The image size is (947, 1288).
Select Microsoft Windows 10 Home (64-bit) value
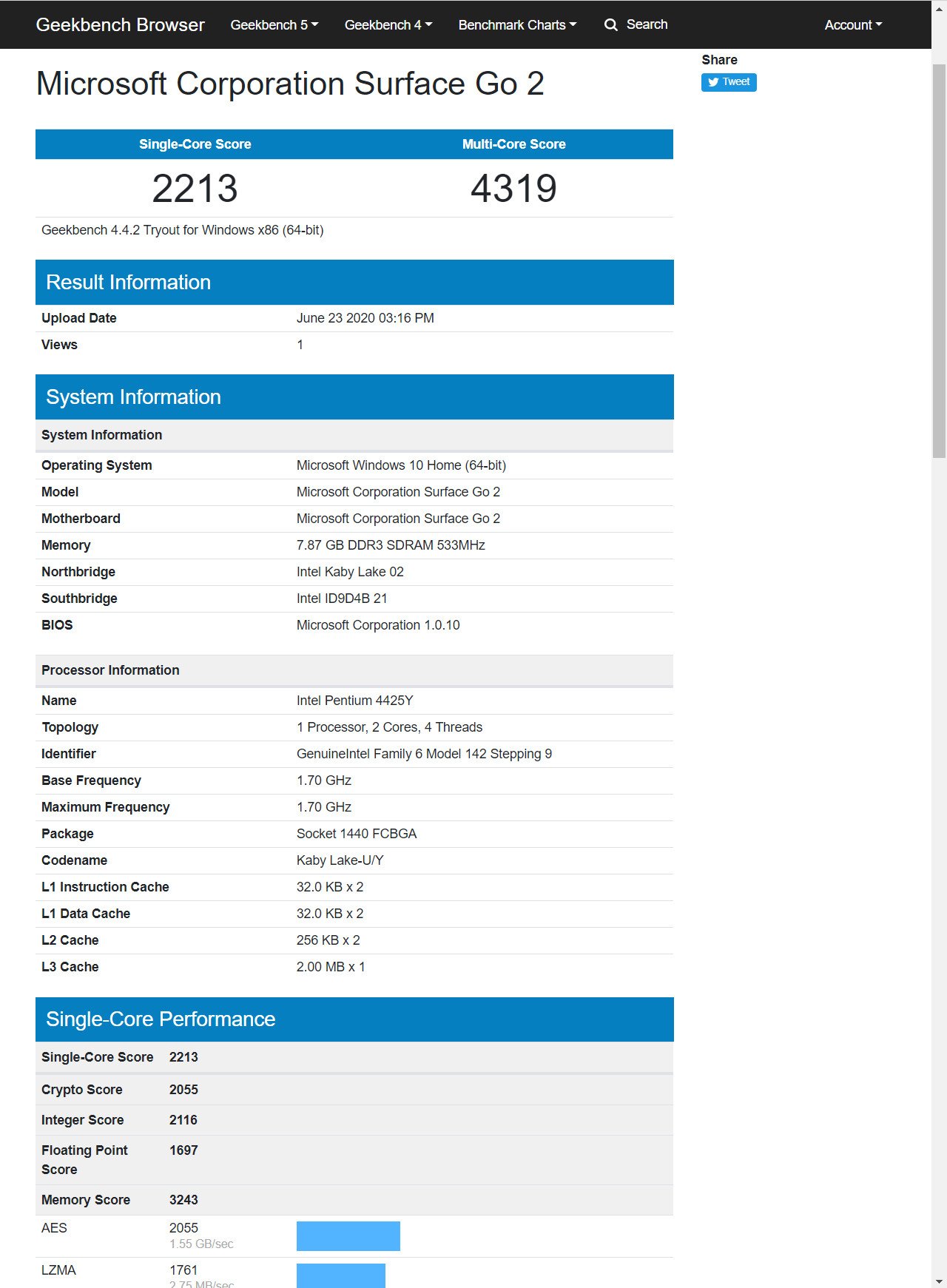pos(401,465)
